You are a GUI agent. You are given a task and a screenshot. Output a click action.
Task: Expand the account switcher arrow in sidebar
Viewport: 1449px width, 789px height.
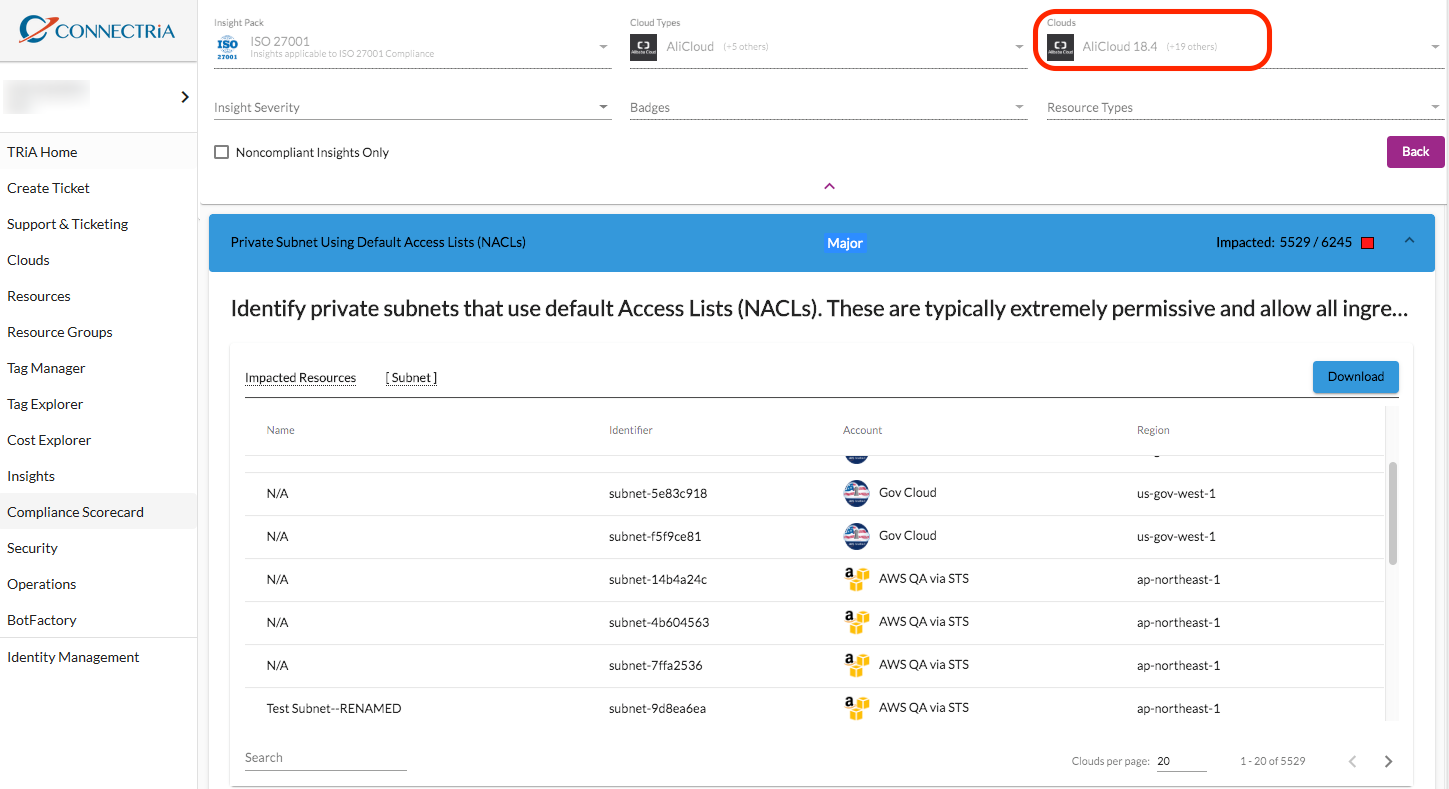click(x=185, y=97)
